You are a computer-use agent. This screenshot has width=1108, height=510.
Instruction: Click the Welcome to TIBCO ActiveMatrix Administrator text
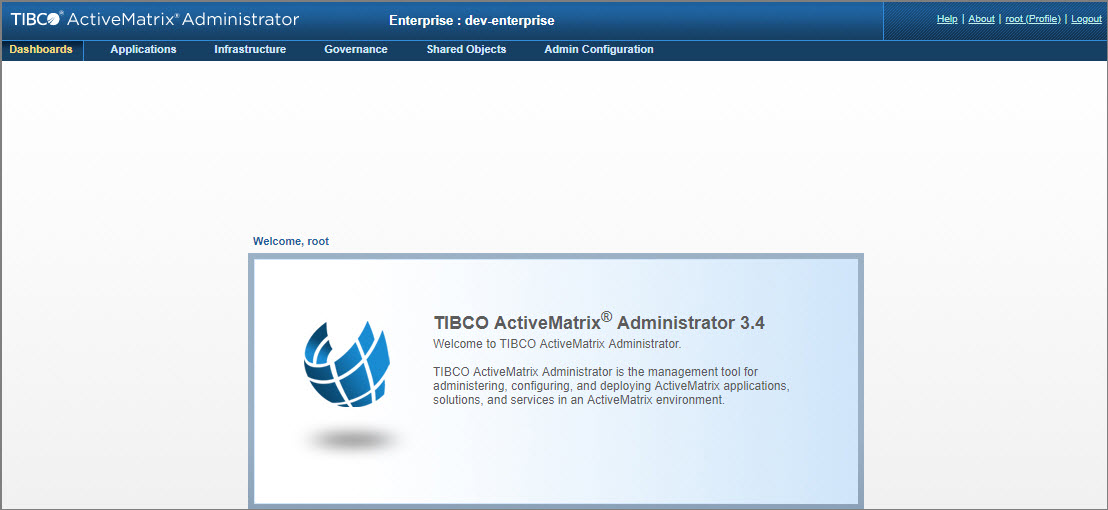coord(557,344)
